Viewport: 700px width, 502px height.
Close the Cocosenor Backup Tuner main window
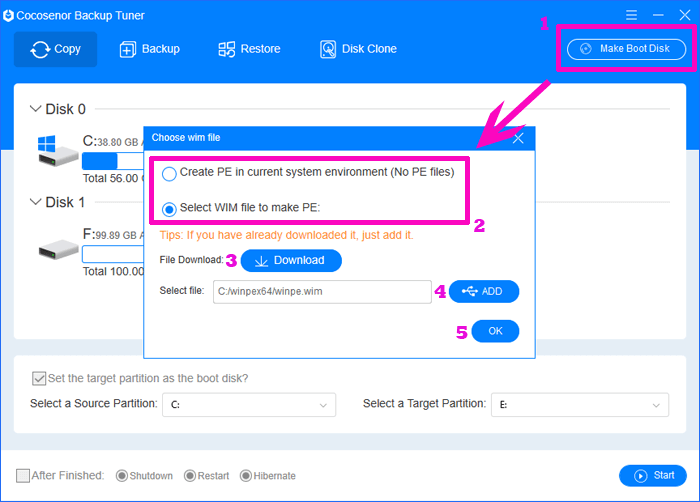coord(685,15)
